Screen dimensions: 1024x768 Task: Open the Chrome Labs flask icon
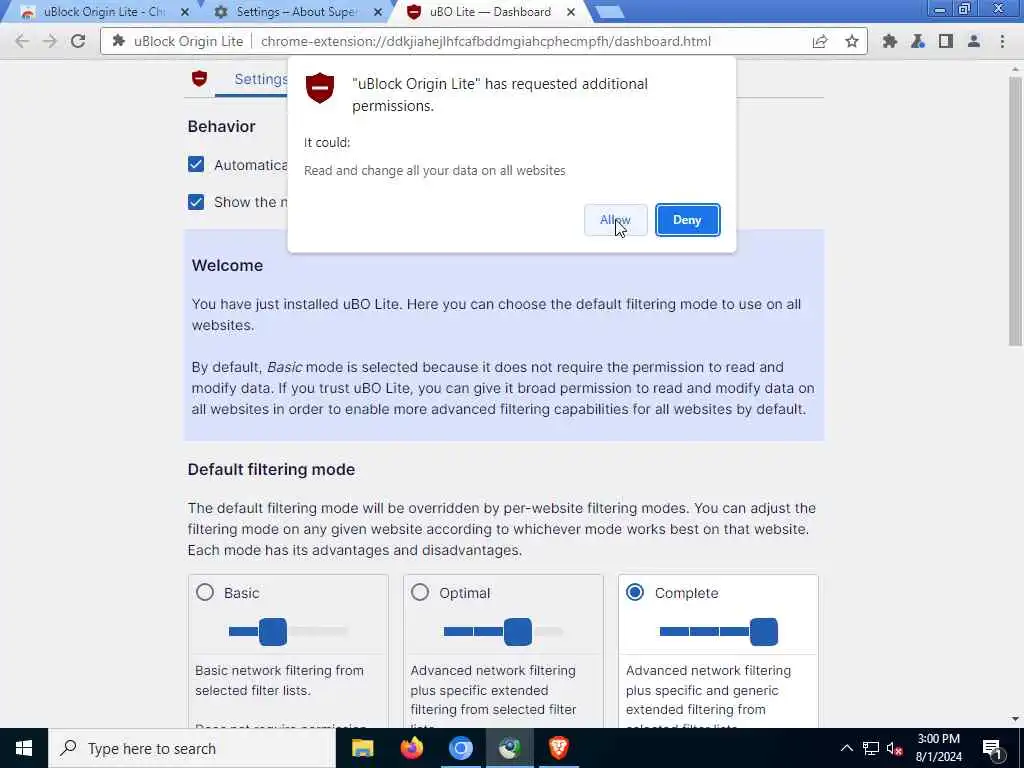918,41
